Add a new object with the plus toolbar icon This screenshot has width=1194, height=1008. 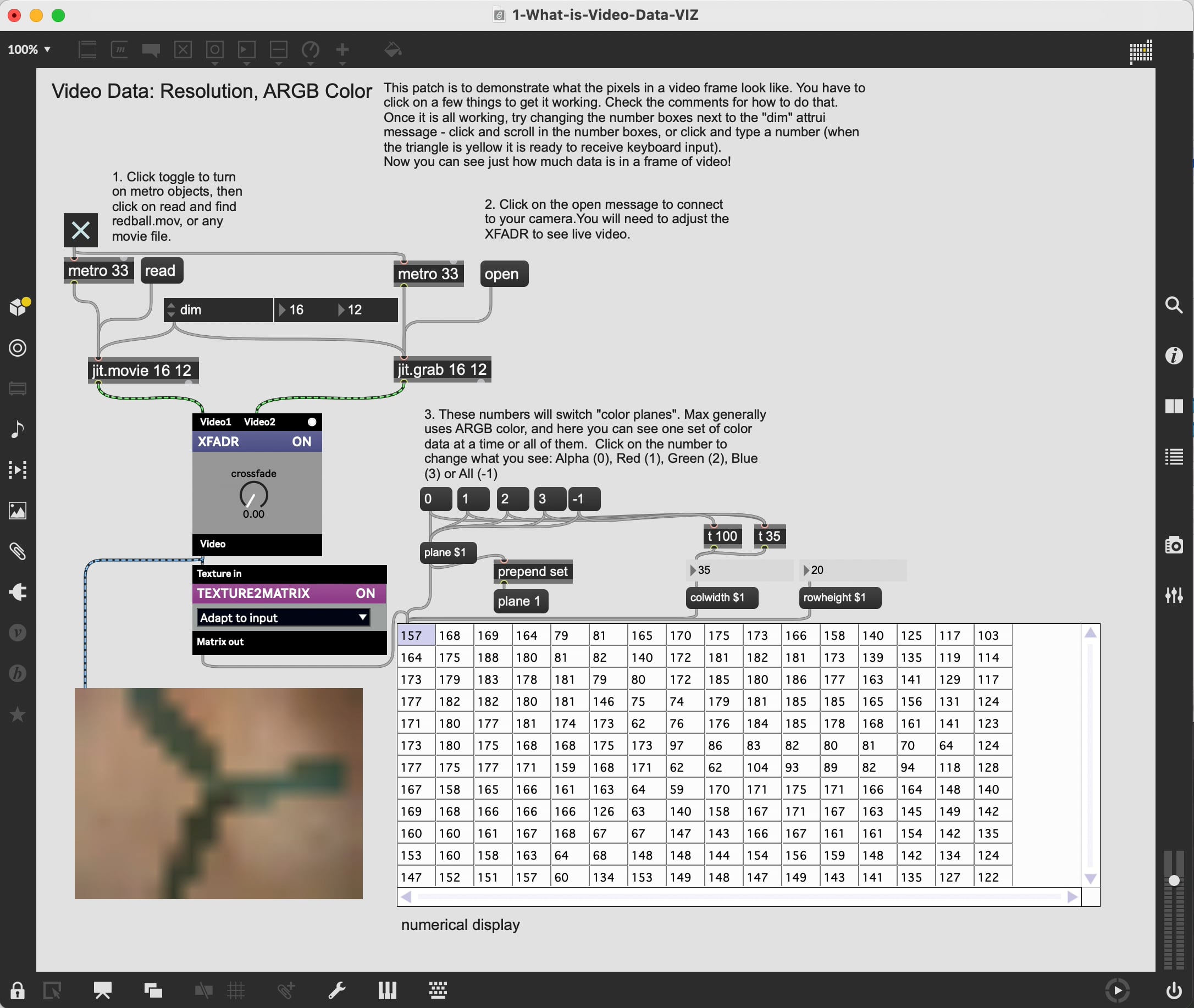pyautogui.click(x=342, y=50)
